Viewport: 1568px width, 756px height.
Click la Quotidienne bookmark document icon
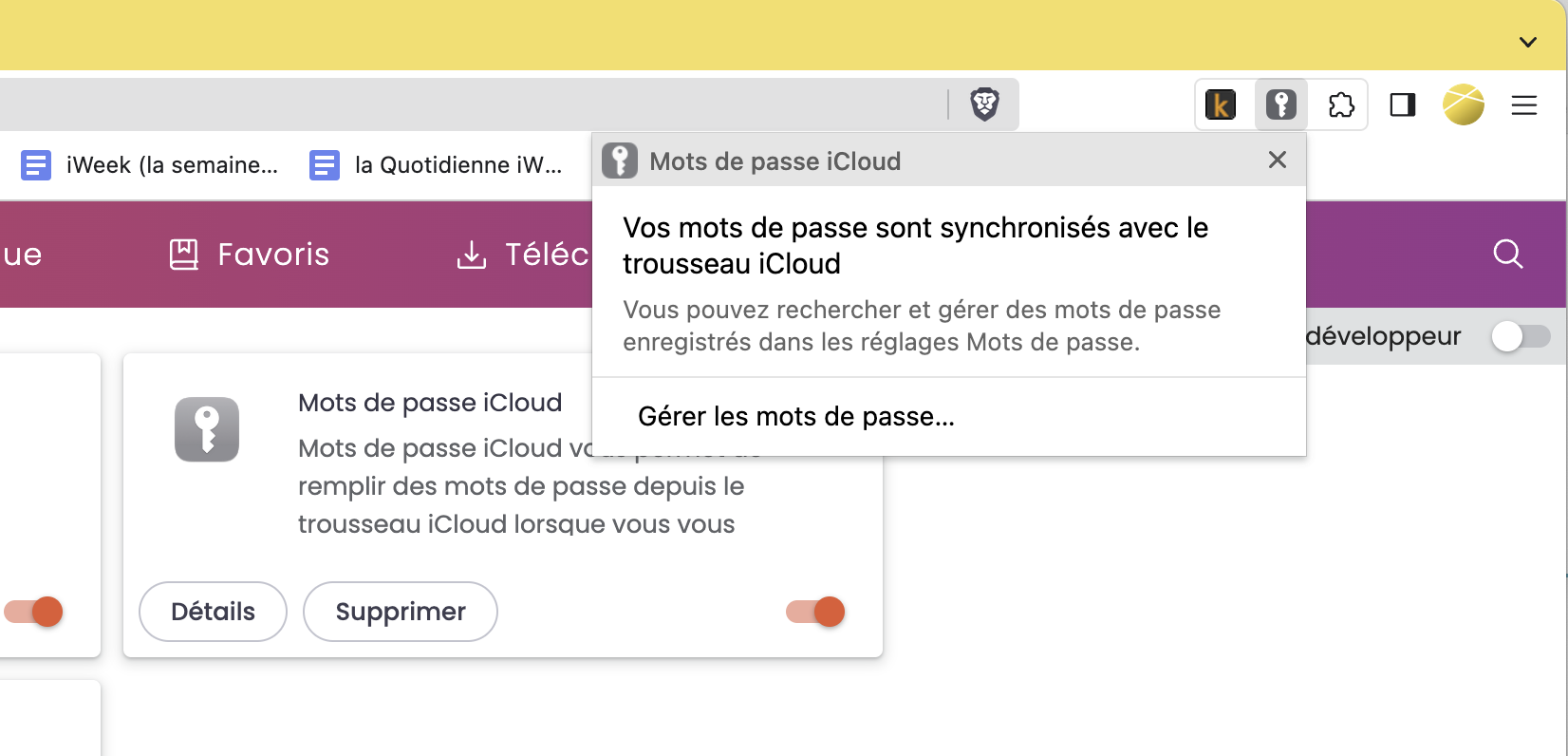coord(325,165)
